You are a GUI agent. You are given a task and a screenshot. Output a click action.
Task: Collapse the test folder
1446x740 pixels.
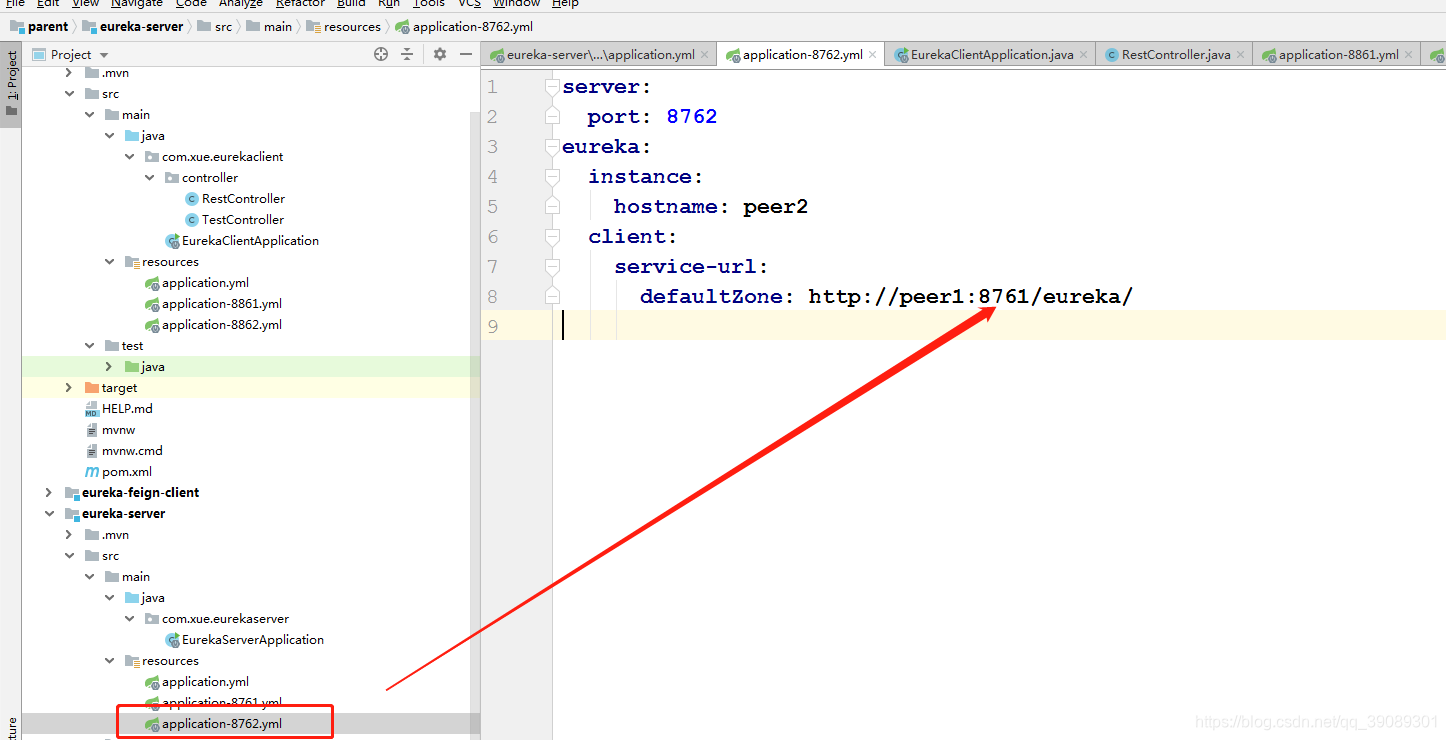[90, 346]
